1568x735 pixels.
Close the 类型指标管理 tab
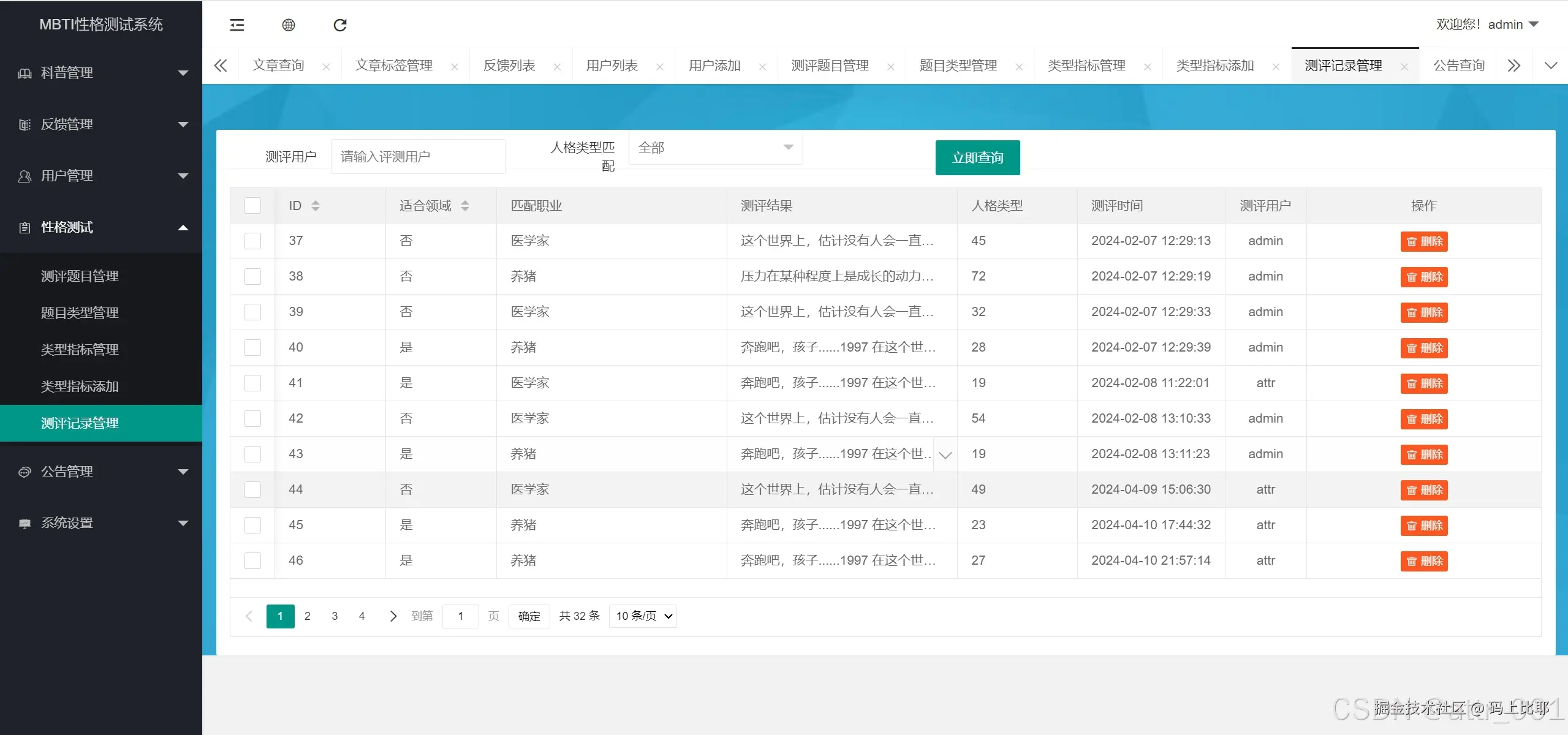(x=1148, y=67)
